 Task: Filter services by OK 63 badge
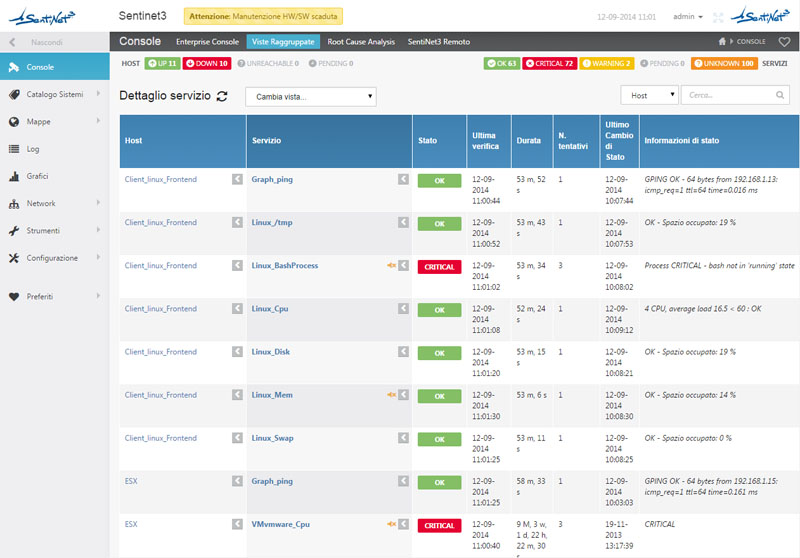click(x=502, y=63)
